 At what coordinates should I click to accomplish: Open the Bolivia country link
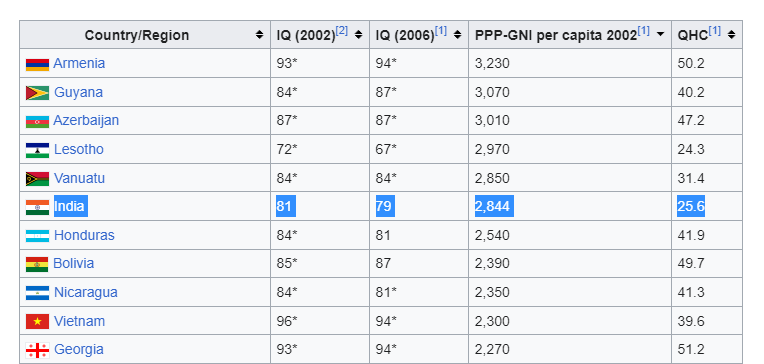coord(74,264)
